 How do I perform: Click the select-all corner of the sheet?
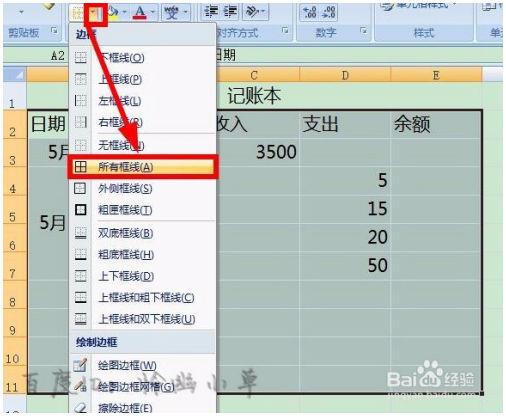coord(15,74)
